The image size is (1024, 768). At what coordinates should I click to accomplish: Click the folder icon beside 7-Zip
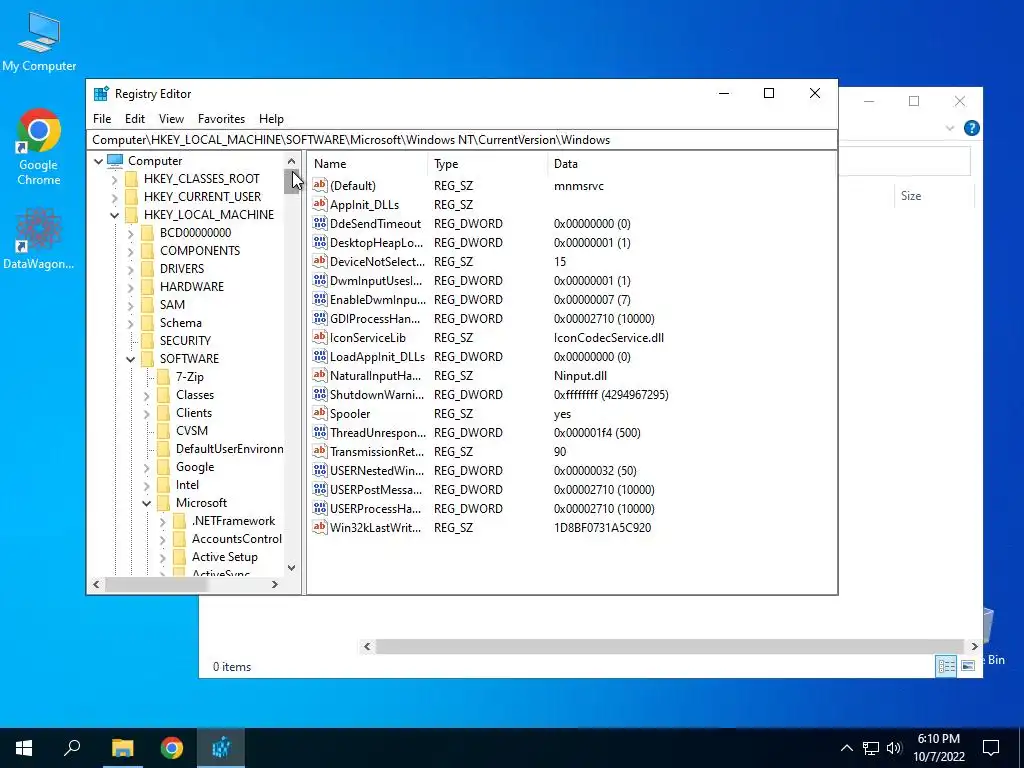(163, 377)
